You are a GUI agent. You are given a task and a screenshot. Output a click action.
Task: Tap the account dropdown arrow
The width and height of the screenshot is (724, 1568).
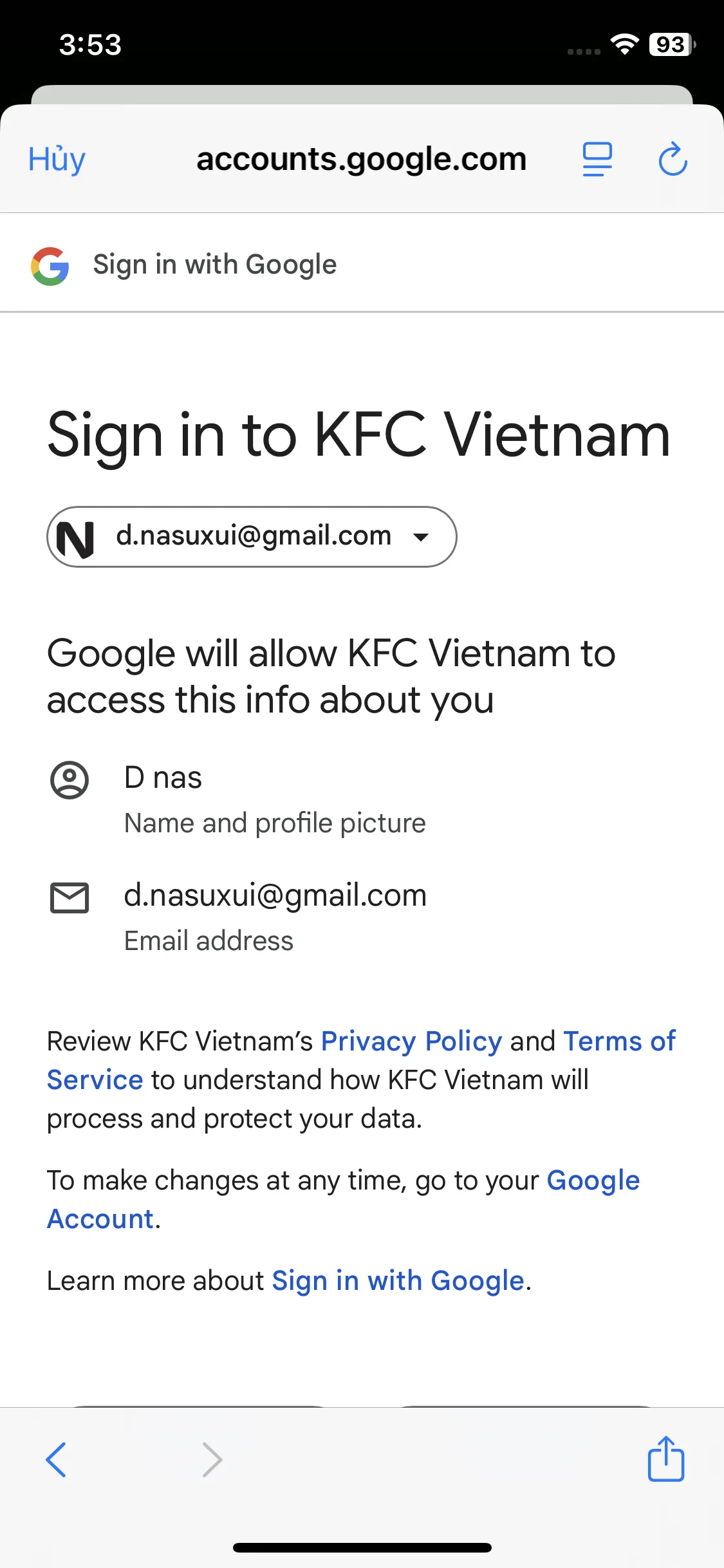tap(421, 537)
